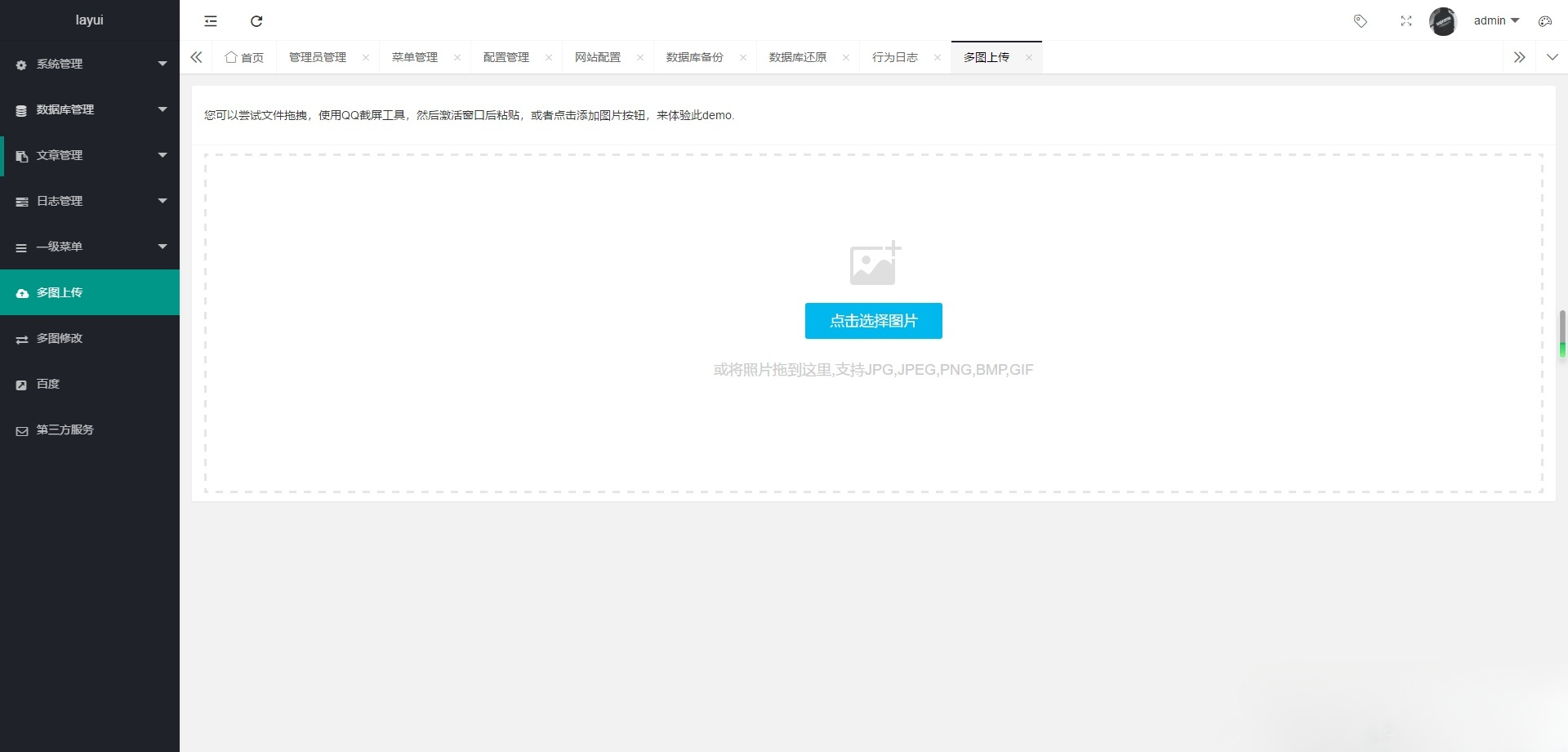Screen dimensions: 1568x752
Task: Open 第三方服务 from the sidebar
Action: click(65, 429)
